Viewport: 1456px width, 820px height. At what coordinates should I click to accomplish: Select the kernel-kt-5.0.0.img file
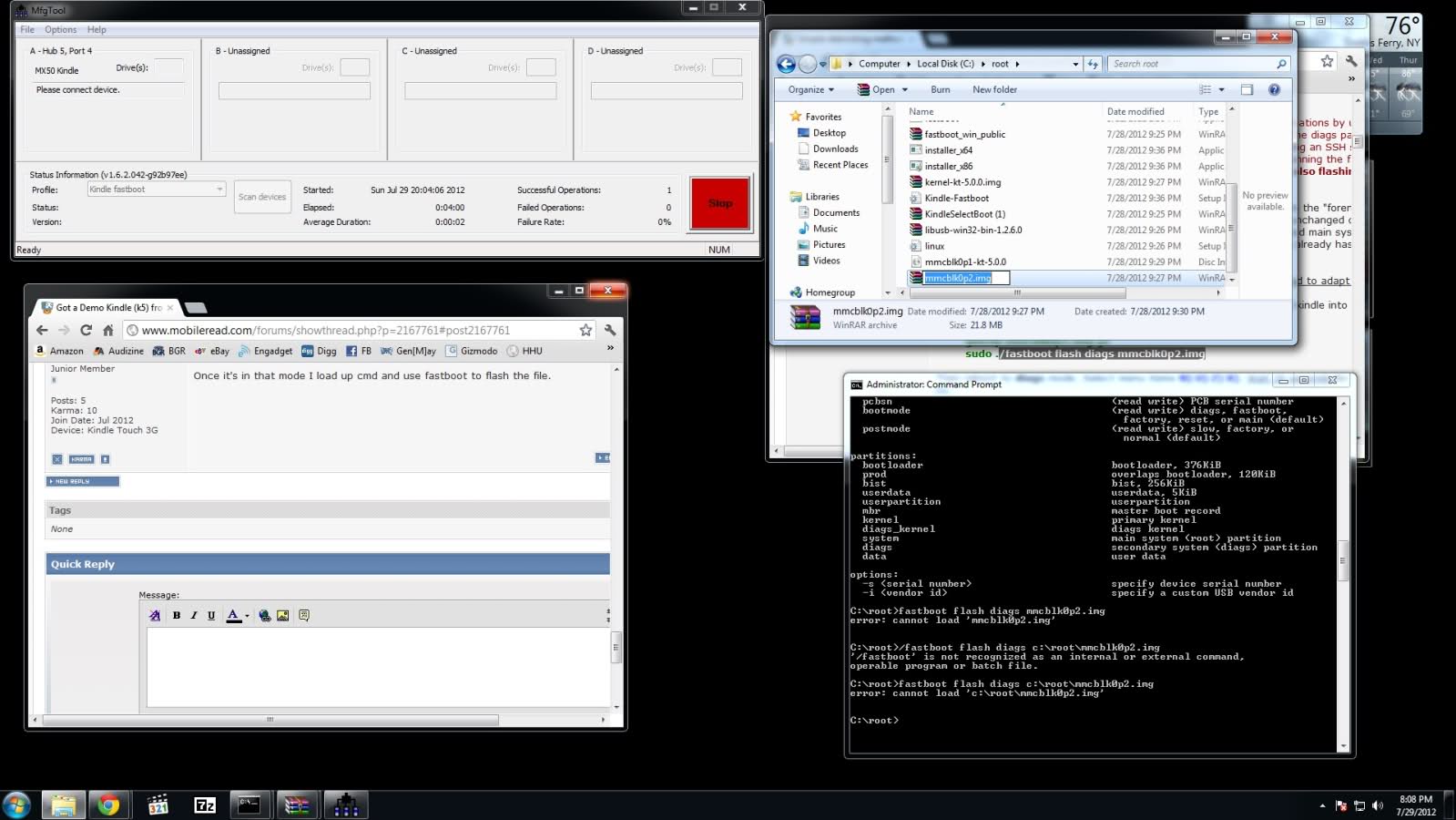point(962,182)
